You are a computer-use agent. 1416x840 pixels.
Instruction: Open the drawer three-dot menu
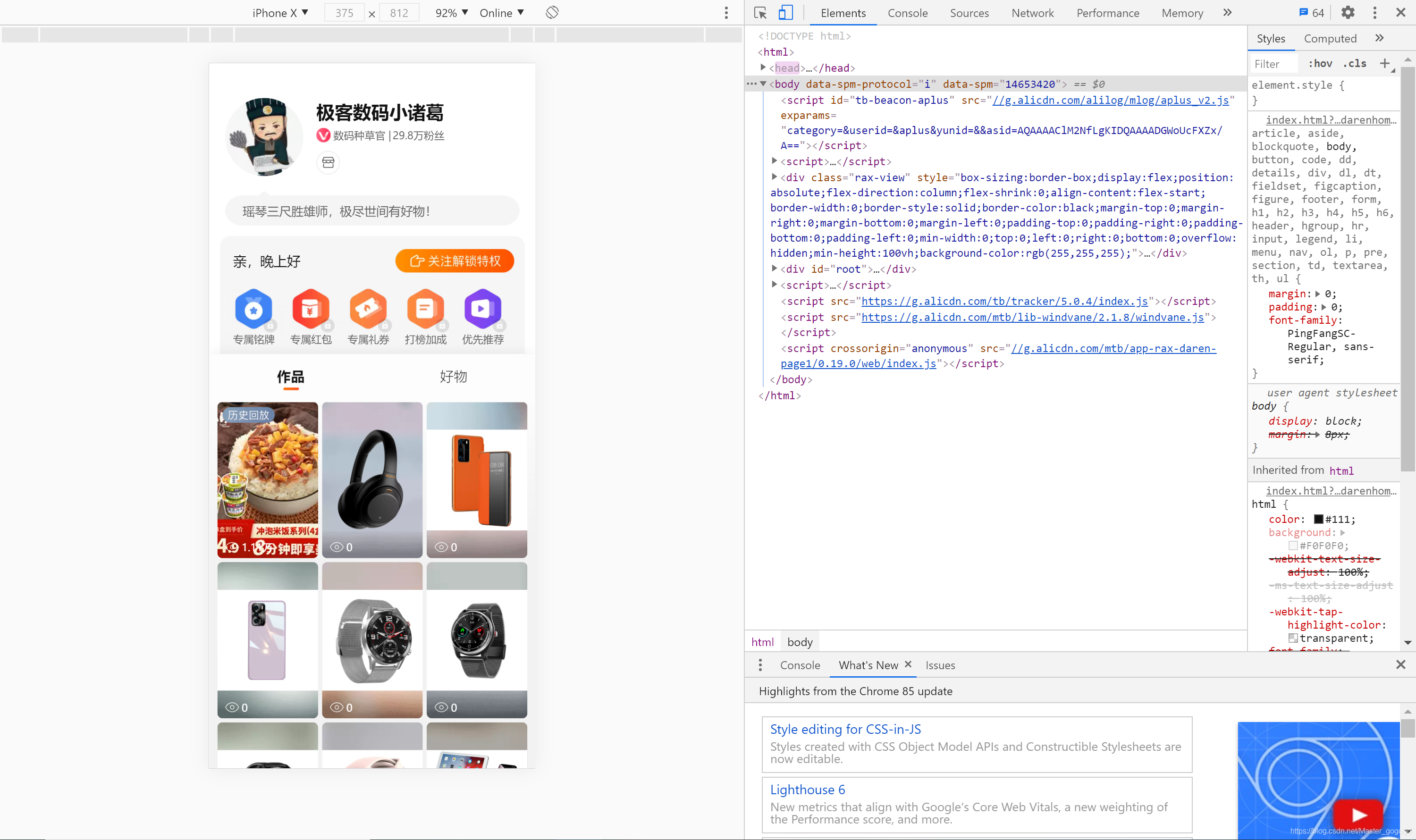pos(760,665)
